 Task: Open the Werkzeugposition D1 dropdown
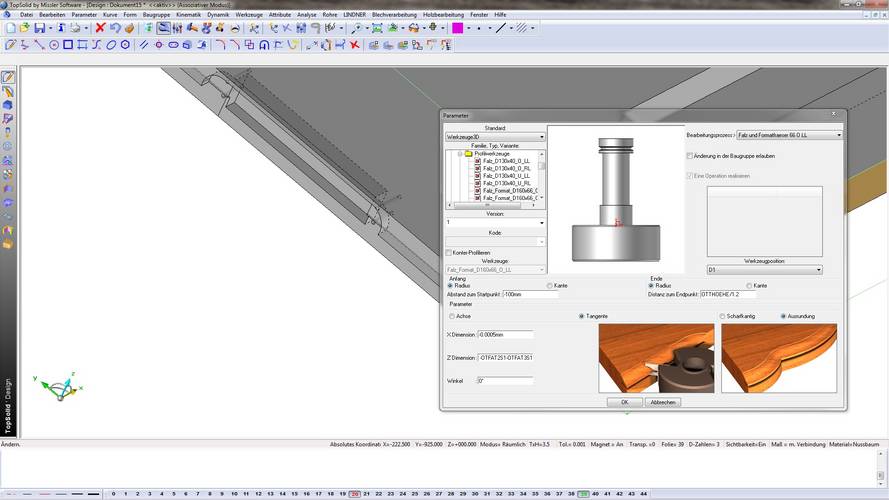point(764,270)
